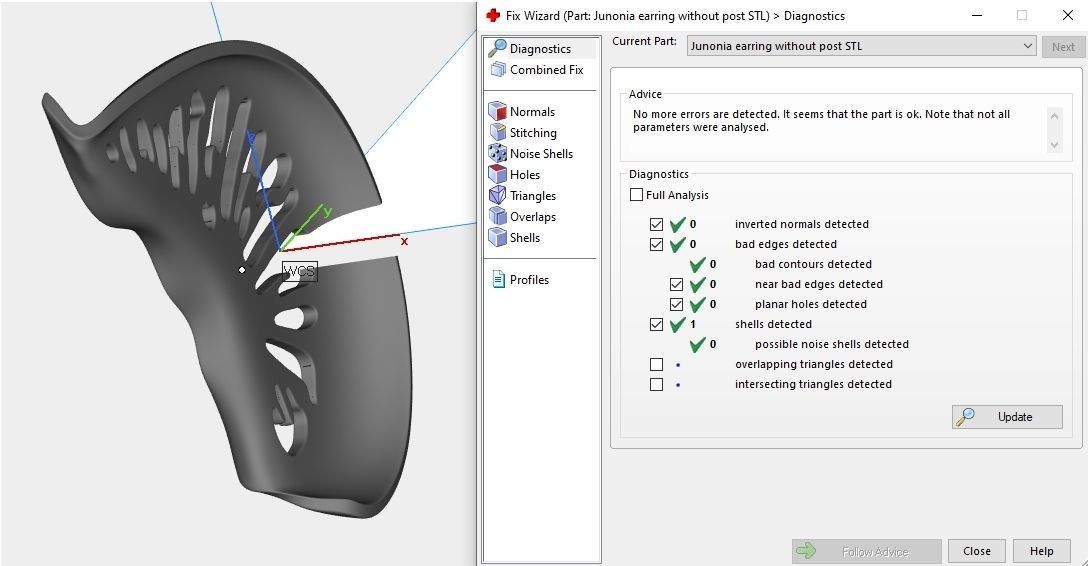Check overlapping triangles detected checkbox
Screen dimensions: 1088x566
coord(656,364)
